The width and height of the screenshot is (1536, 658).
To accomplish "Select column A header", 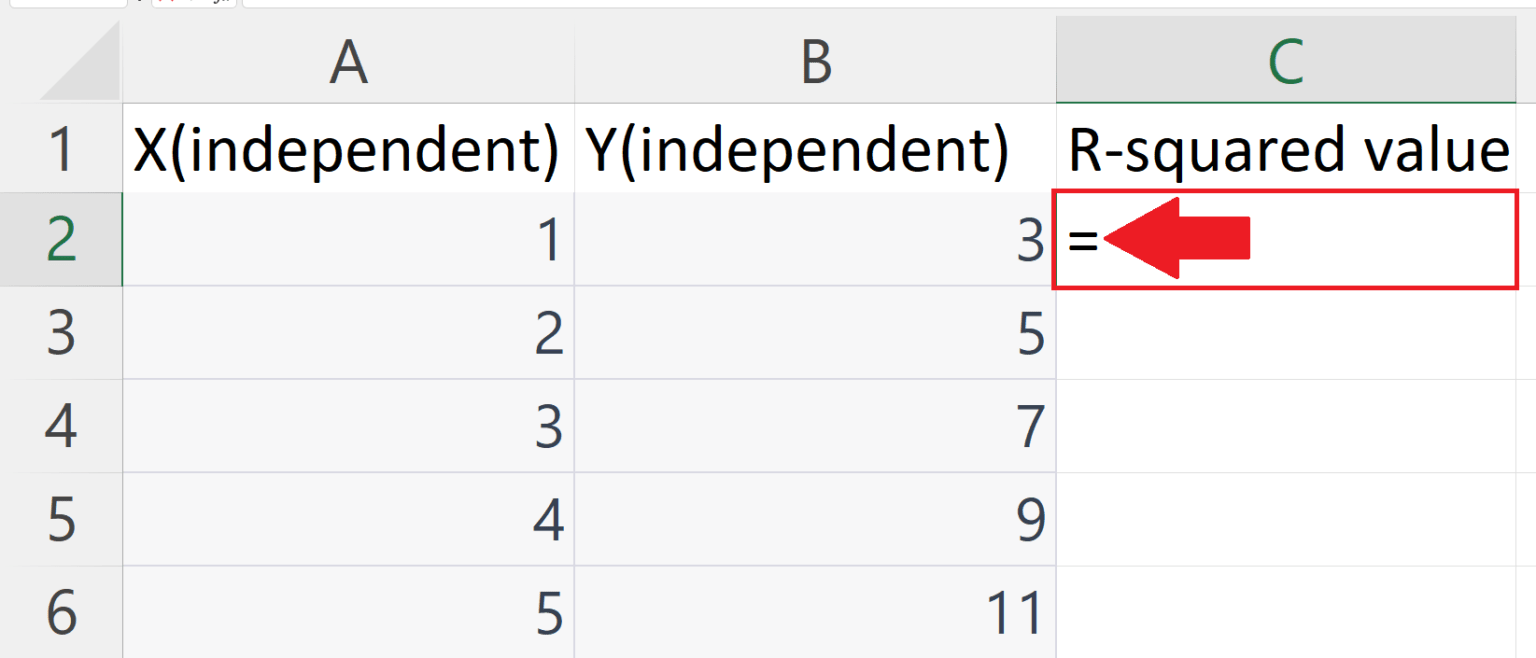I will click(x=348, y=62).
